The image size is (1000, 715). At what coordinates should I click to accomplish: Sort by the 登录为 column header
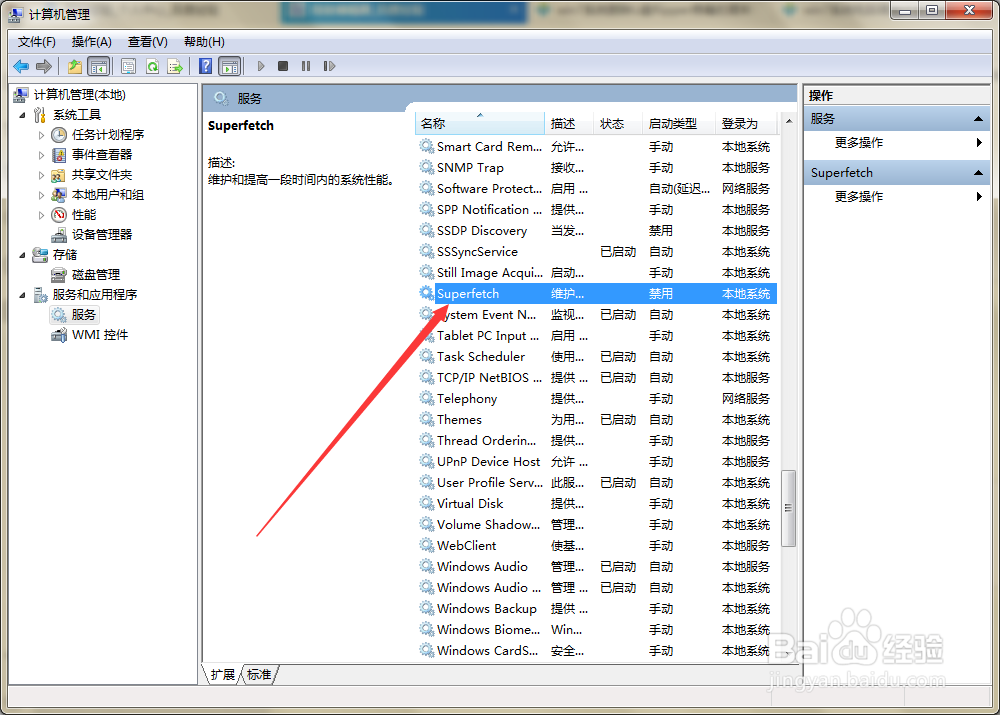(x=746, y=123)
